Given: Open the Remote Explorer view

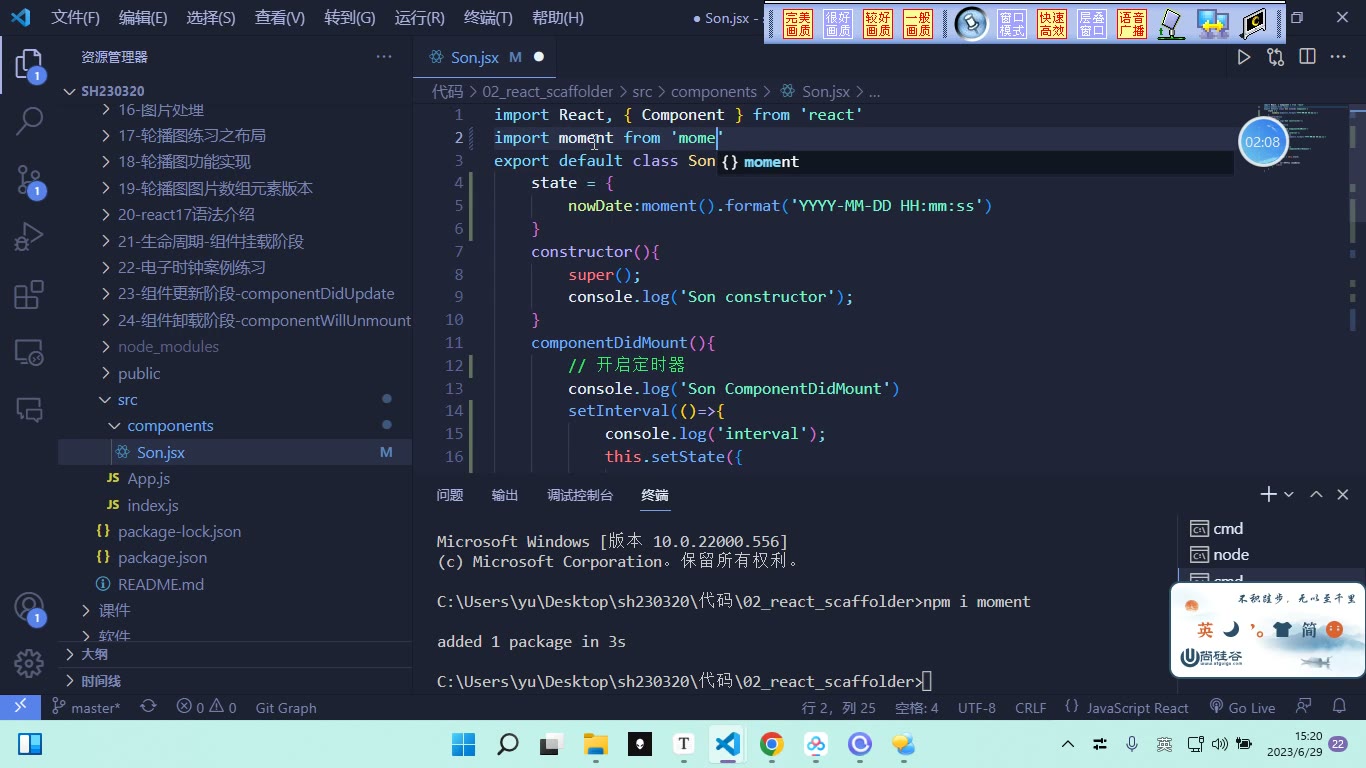Looking at the screenshot, I should click(29, 352).
